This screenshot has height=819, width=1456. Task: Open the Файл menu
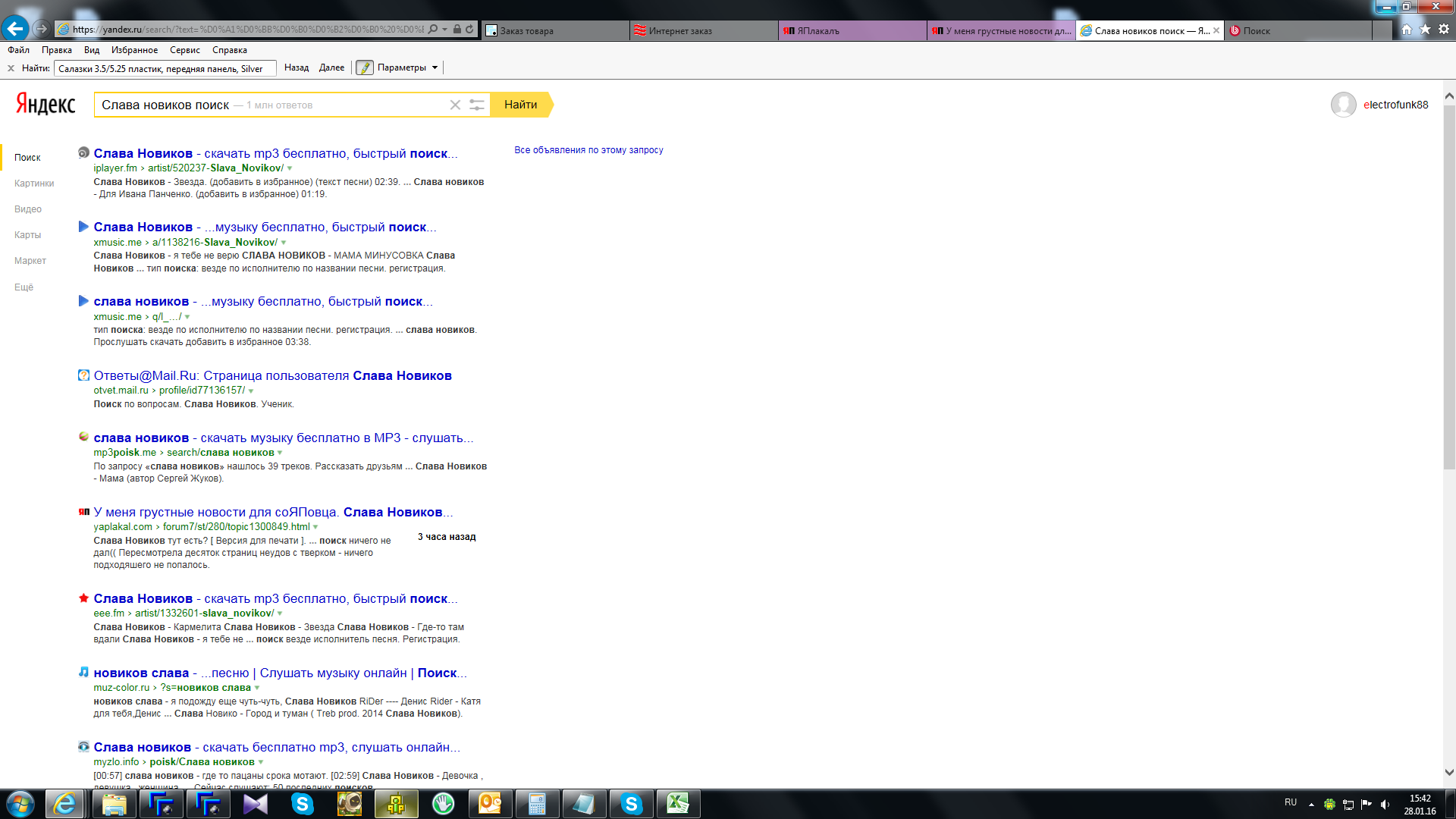point(18,50)
